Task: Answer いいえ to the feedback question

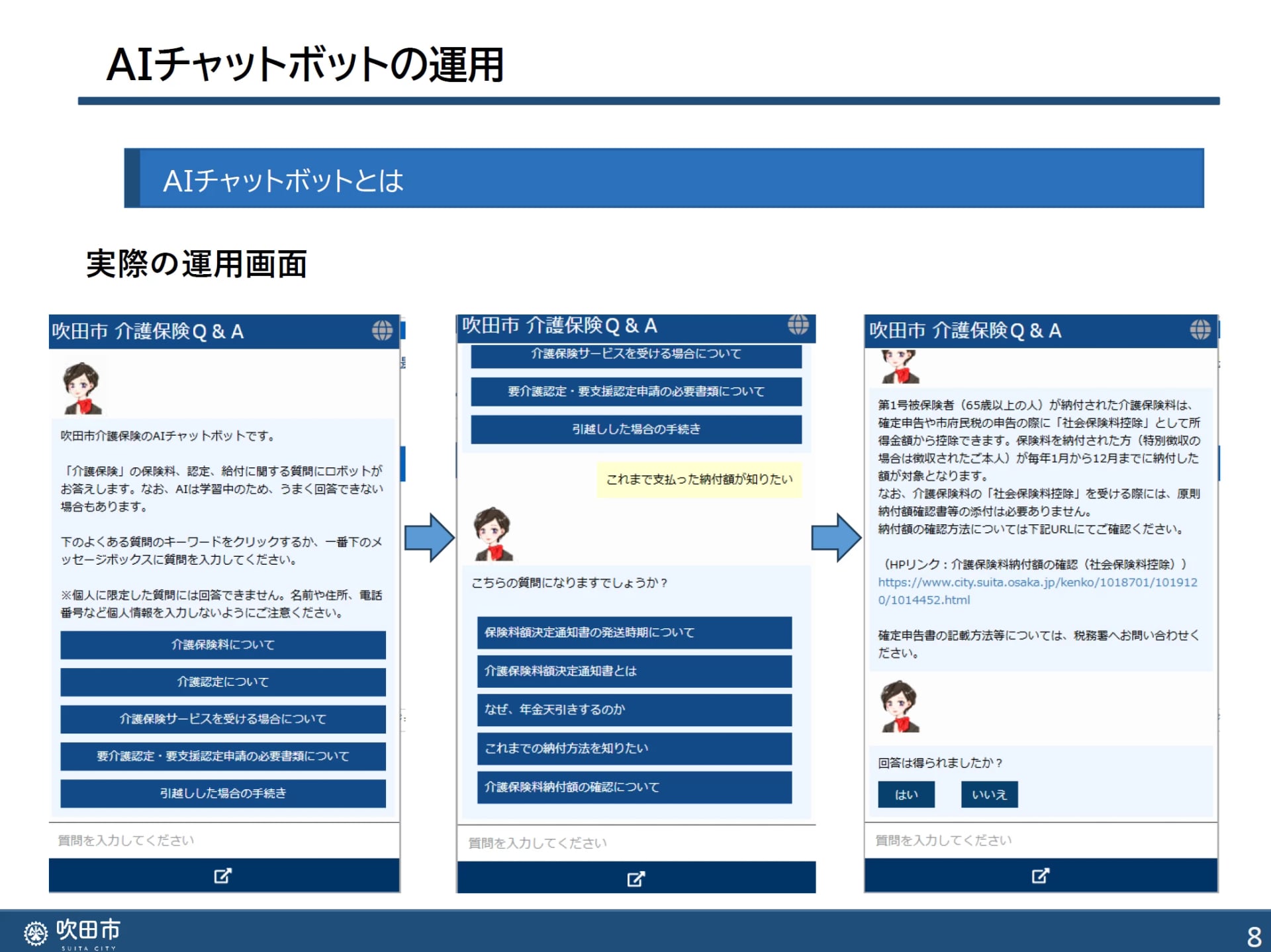Action: [988, 794]
